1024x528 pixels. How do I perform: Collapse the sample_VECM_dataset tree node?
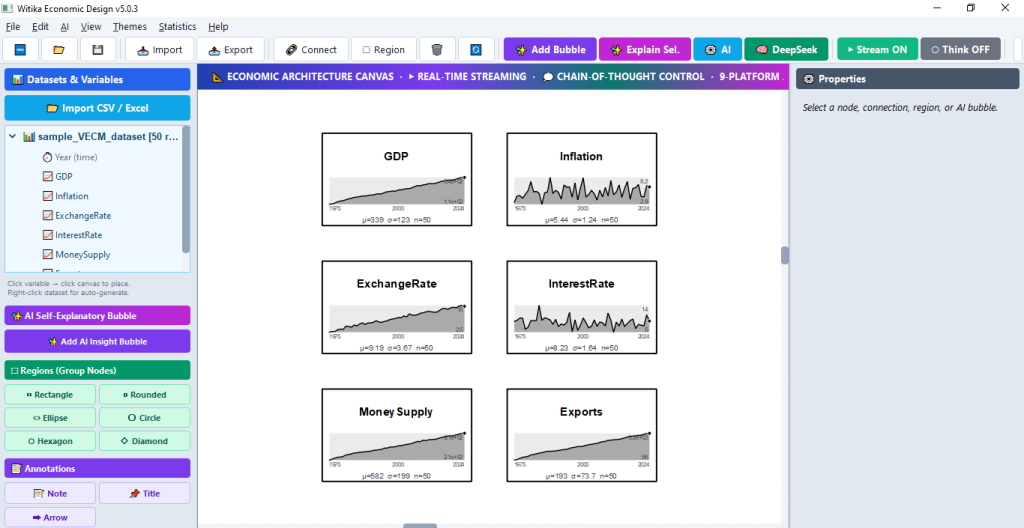click(12, 137)
